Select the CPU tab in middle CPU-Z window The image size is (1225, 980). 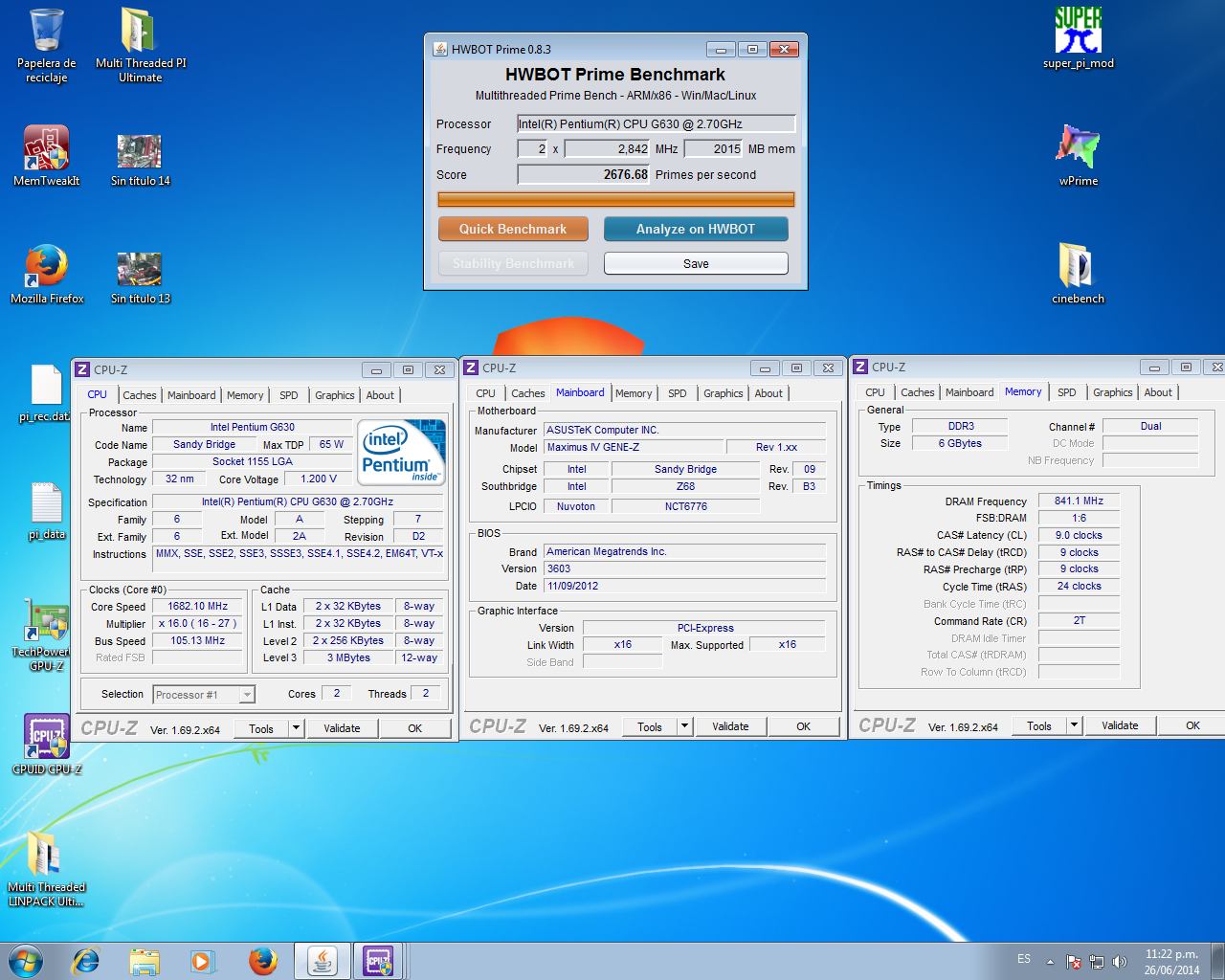coord(486,393)
